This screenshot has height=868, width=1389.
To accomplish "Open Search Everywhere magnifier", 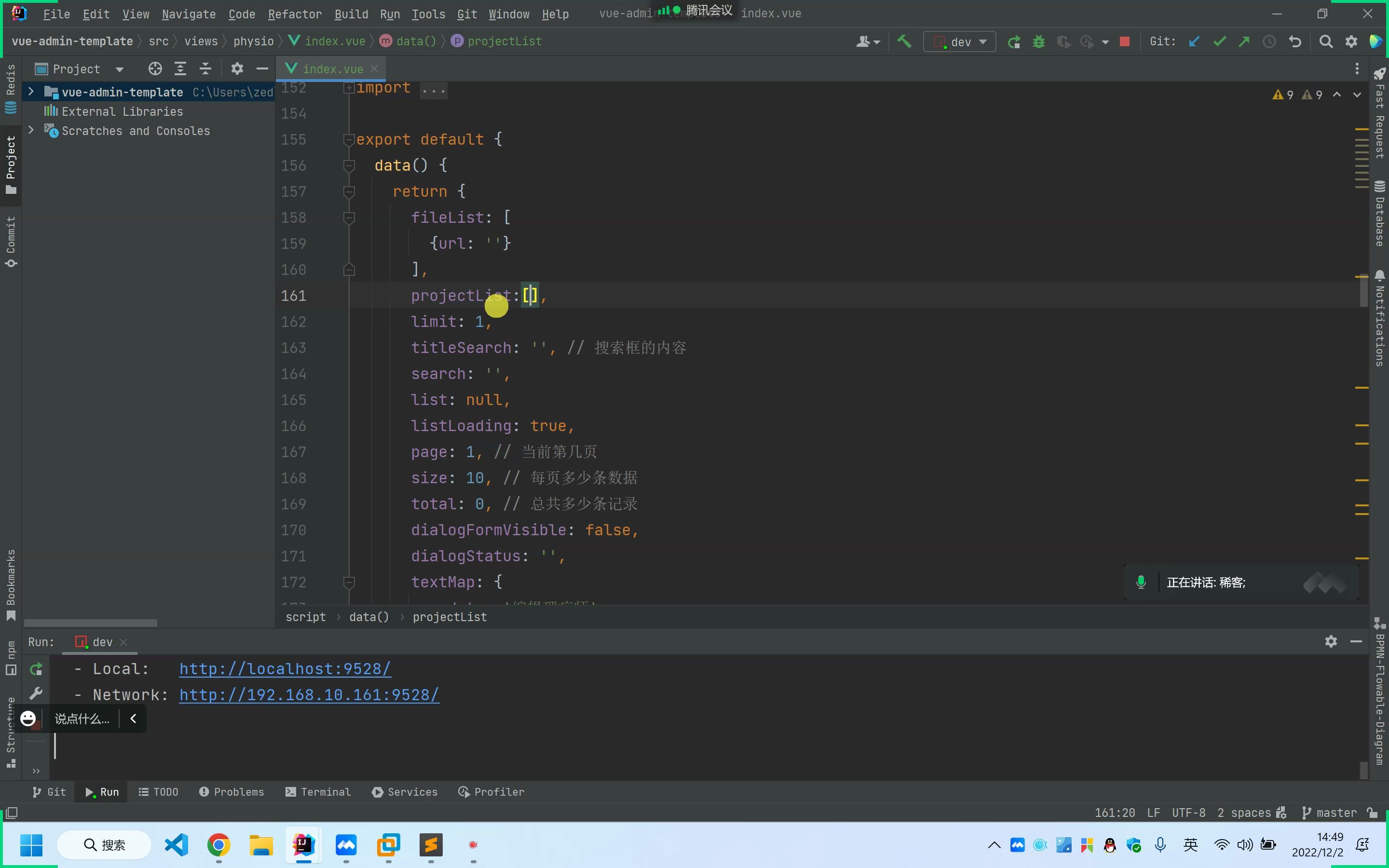I will [1325, 41].
